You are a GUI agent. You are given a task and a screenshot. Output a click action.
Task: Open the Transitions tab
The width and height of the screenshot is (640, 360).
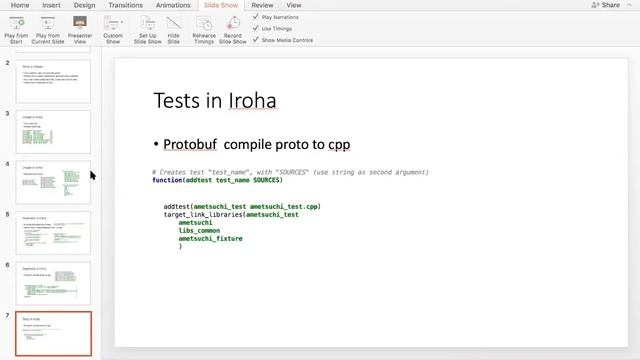[x=126, y=5]
